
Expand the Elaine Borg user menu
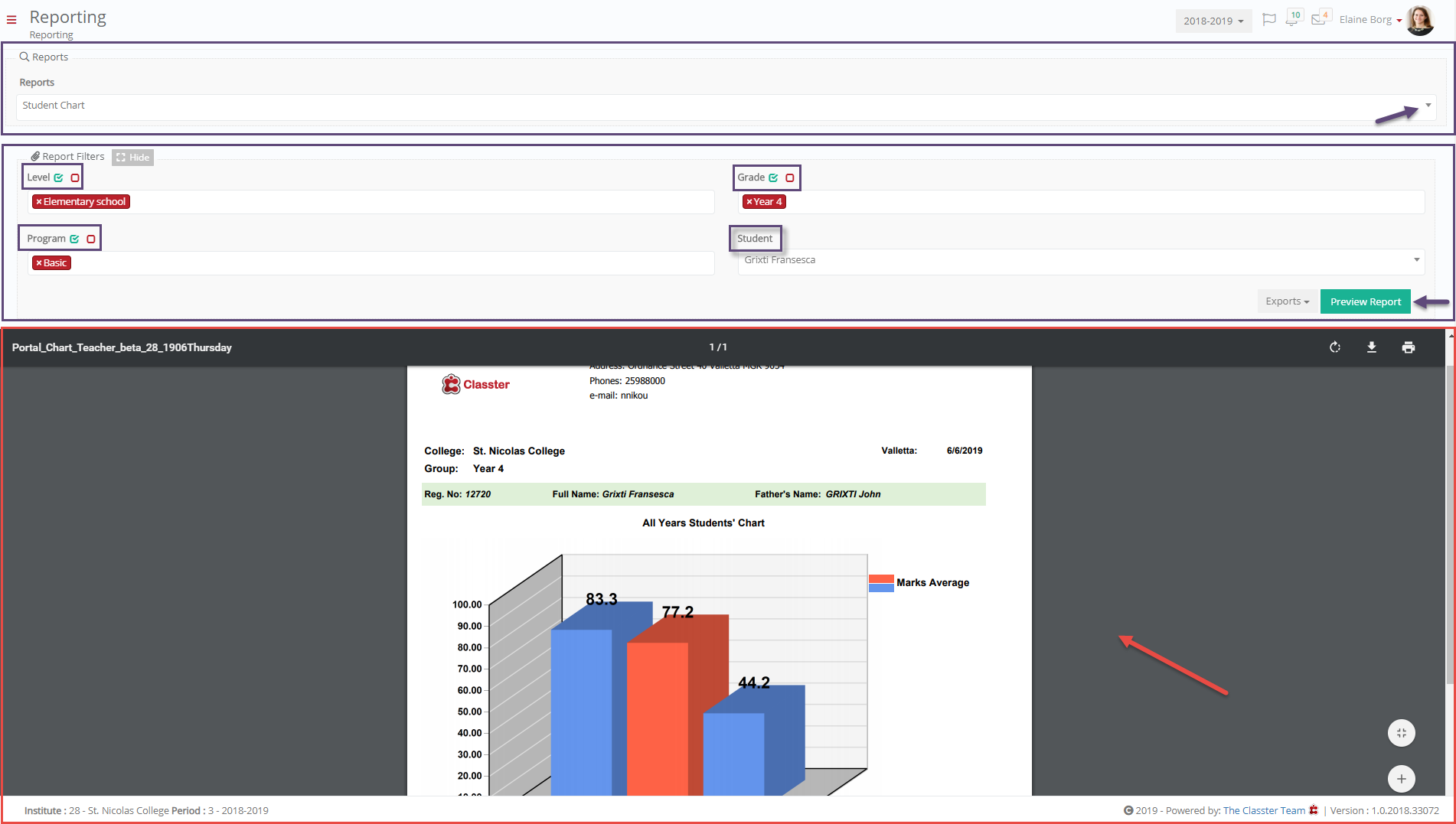coord(1370,20)
